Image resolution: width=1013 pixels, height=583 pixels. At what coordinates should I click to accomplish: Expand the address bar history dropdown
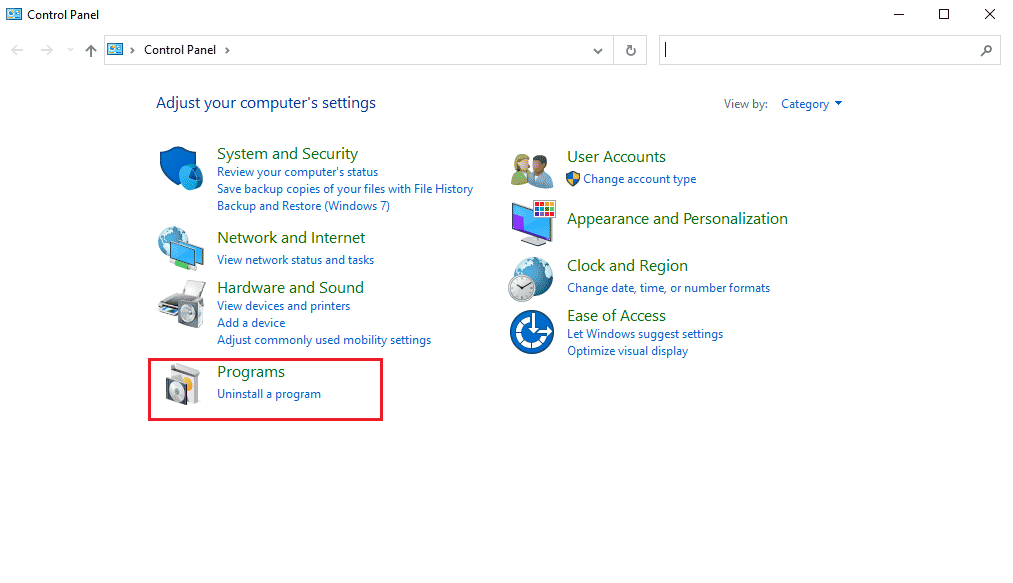(598, 50)
